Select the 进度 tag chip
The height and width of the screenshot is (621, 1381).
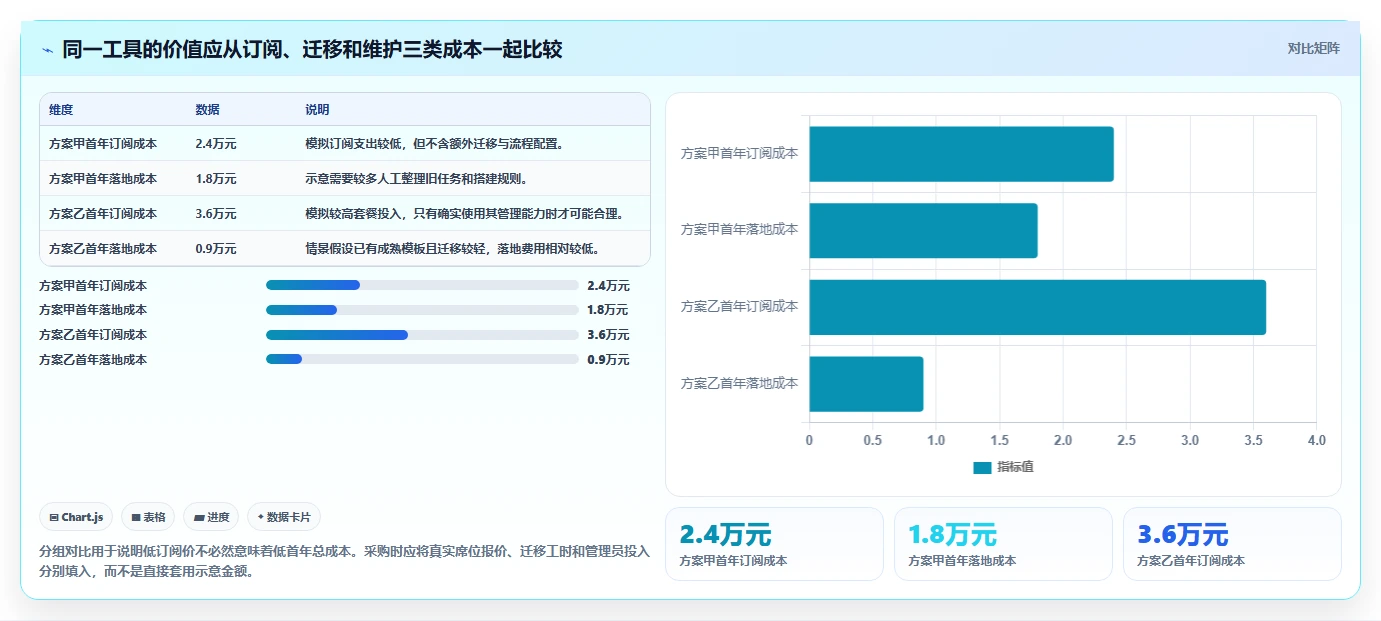(x=211, y=517)
